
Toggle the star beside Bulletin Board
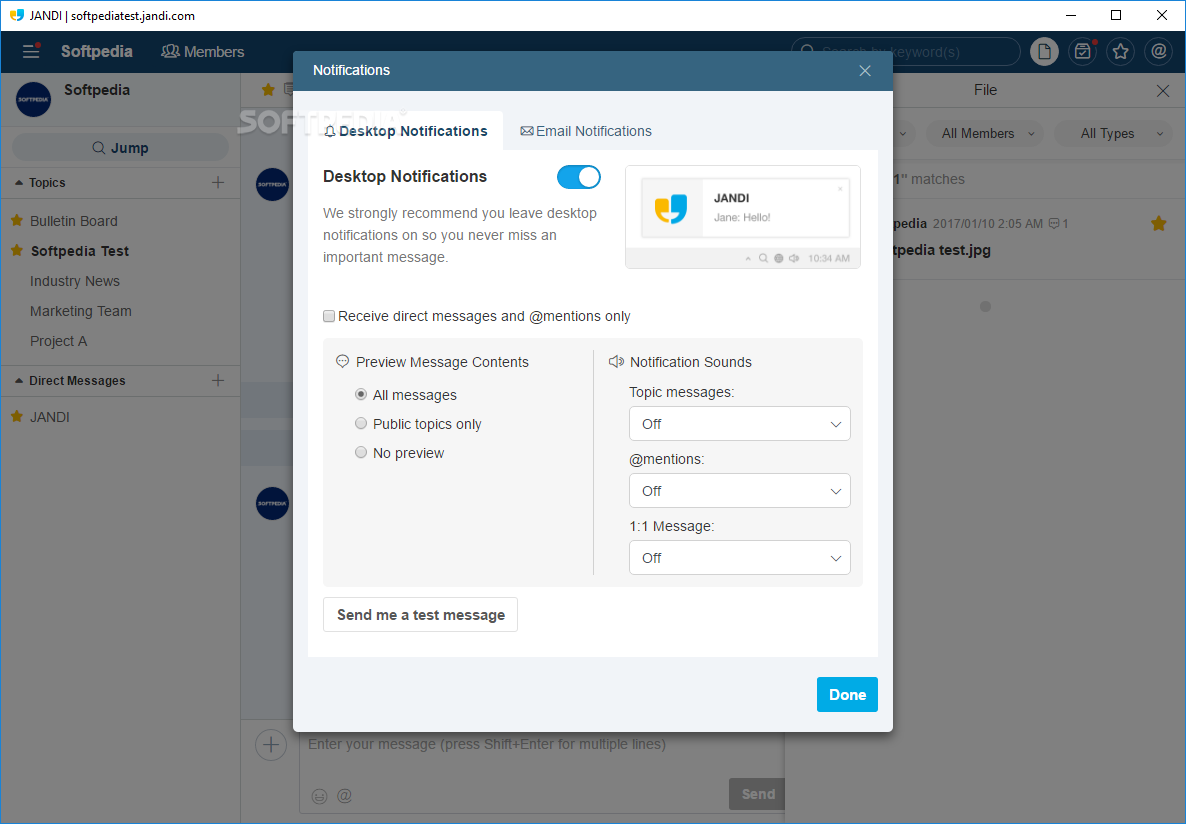(17, 220)
